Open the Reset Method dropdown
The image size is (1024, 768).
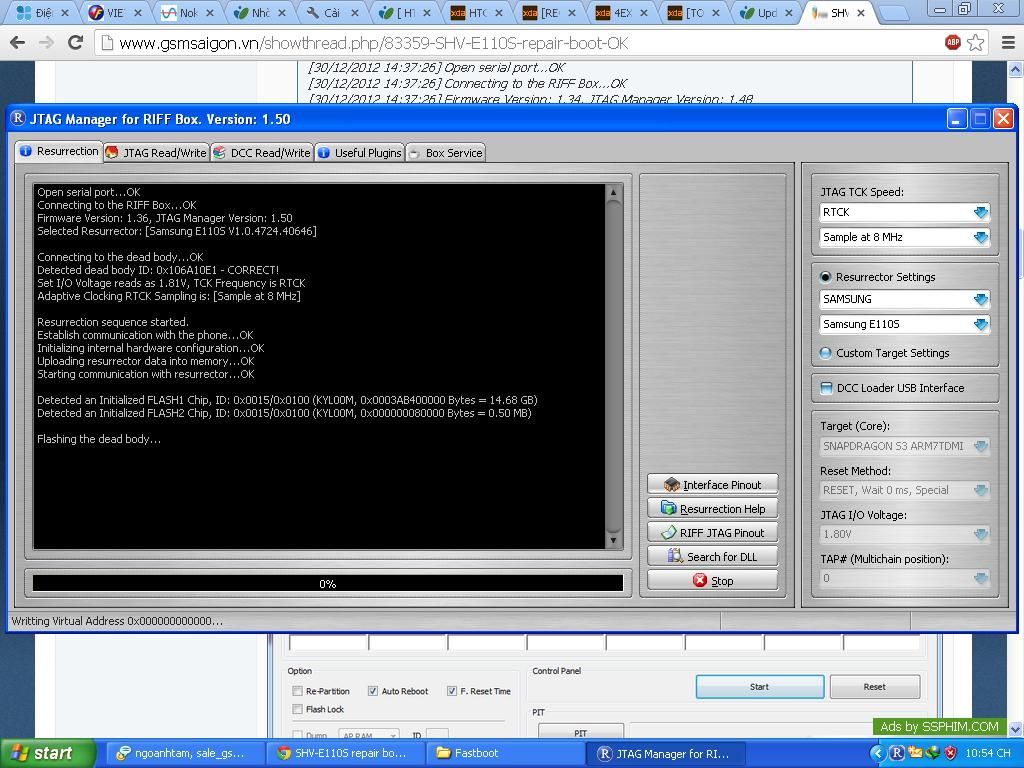(x=904, y=490)
